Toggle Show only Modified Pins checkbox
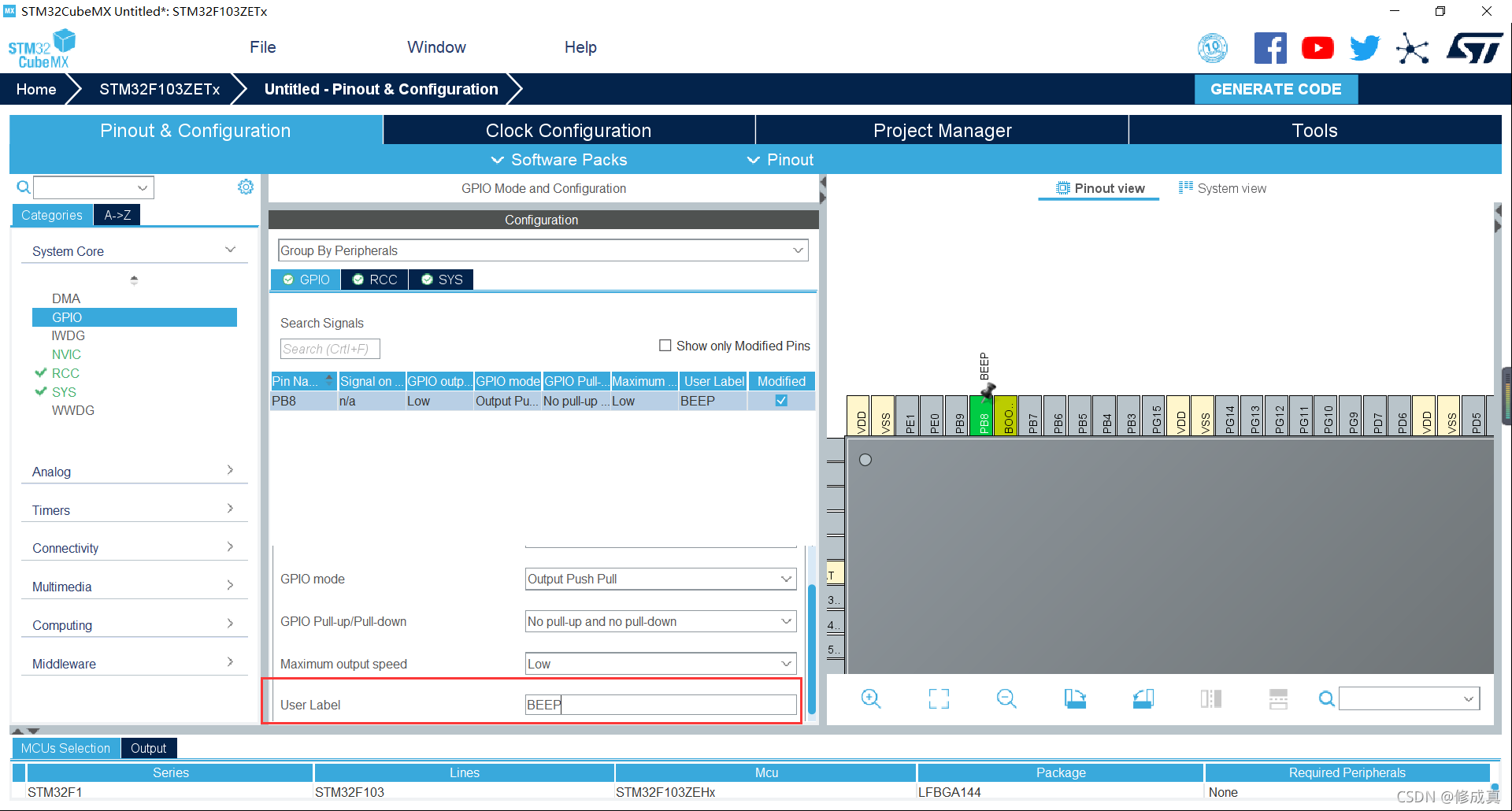Image resolution: width=1512 pixels, height=811 pixels. pos(665,346)
